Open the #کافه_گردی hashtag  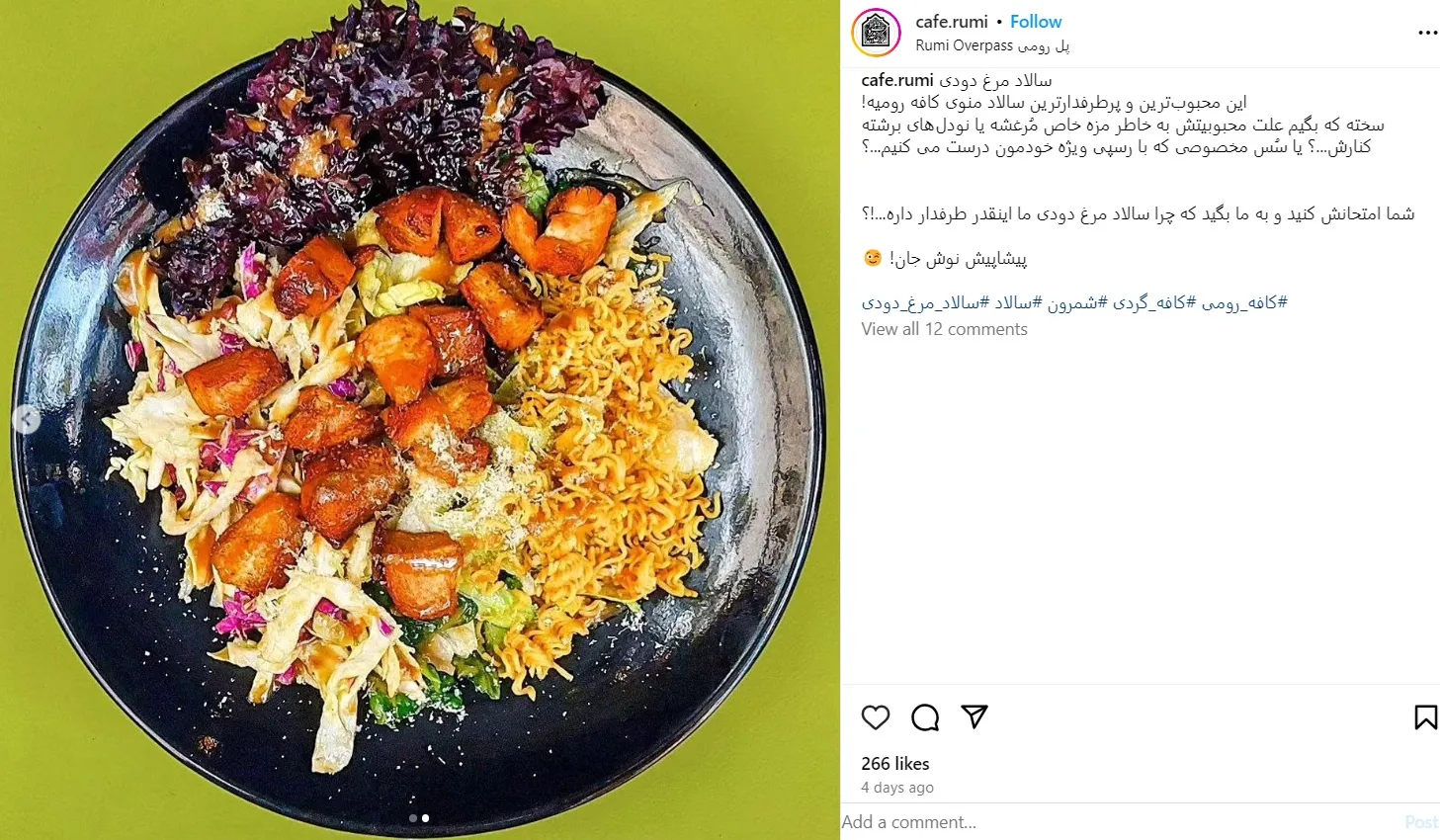tap(1152, 303)
